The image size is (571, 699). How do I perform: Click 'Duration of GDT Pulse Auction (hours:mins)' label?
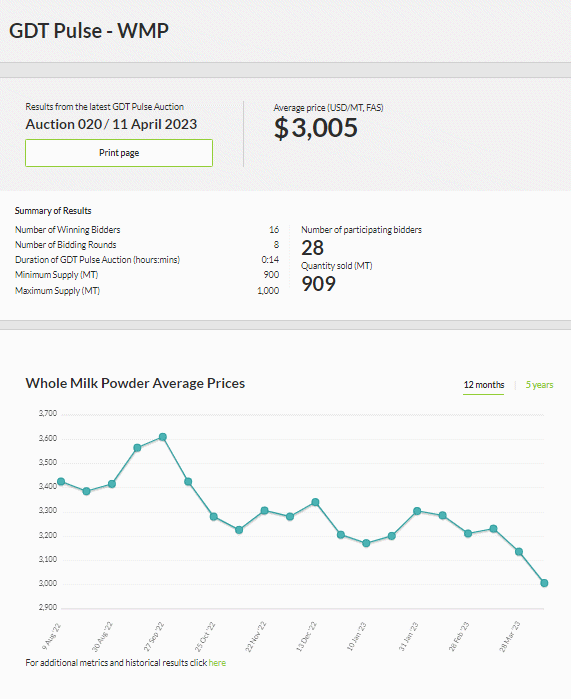(97, 260)
